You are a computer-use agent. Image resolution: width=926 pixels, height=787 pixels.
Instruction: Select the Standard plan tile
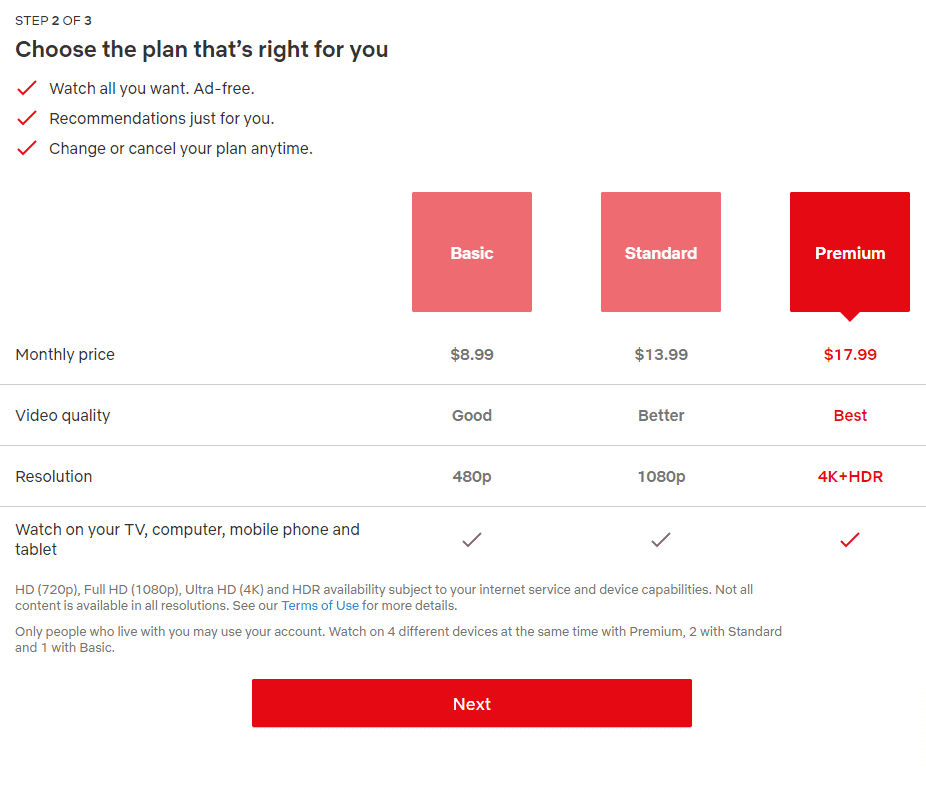pyautogui.click(x=661, y=252)
